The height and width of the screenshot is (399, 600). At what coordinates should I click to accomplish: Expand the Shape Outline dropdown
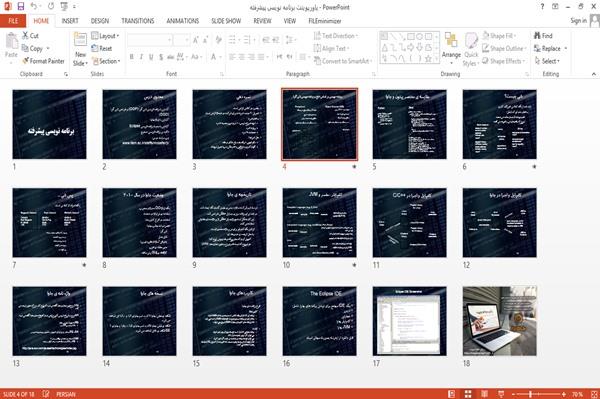504,48
